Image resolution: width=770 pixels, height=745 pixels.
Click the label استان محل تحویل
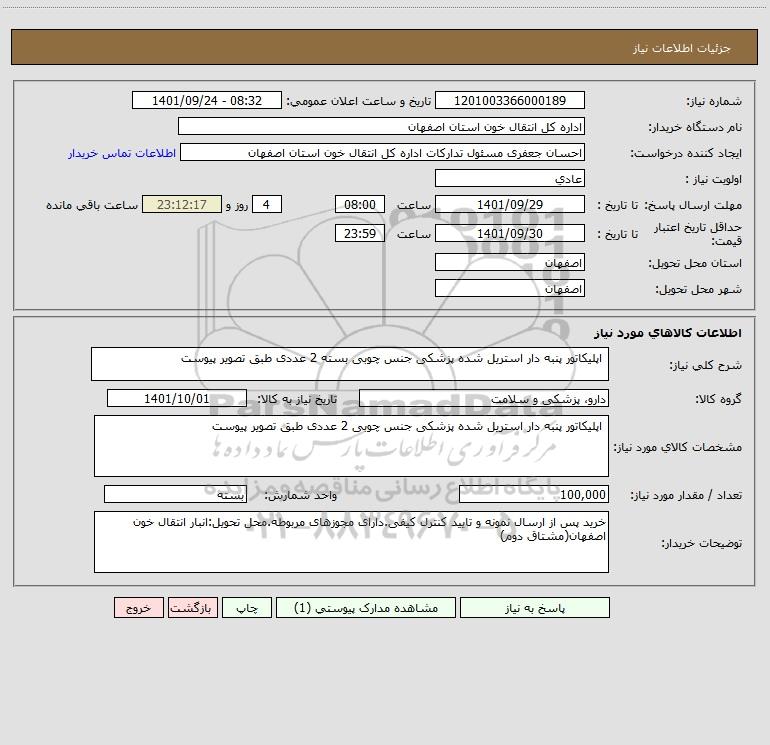pos(695,264)
